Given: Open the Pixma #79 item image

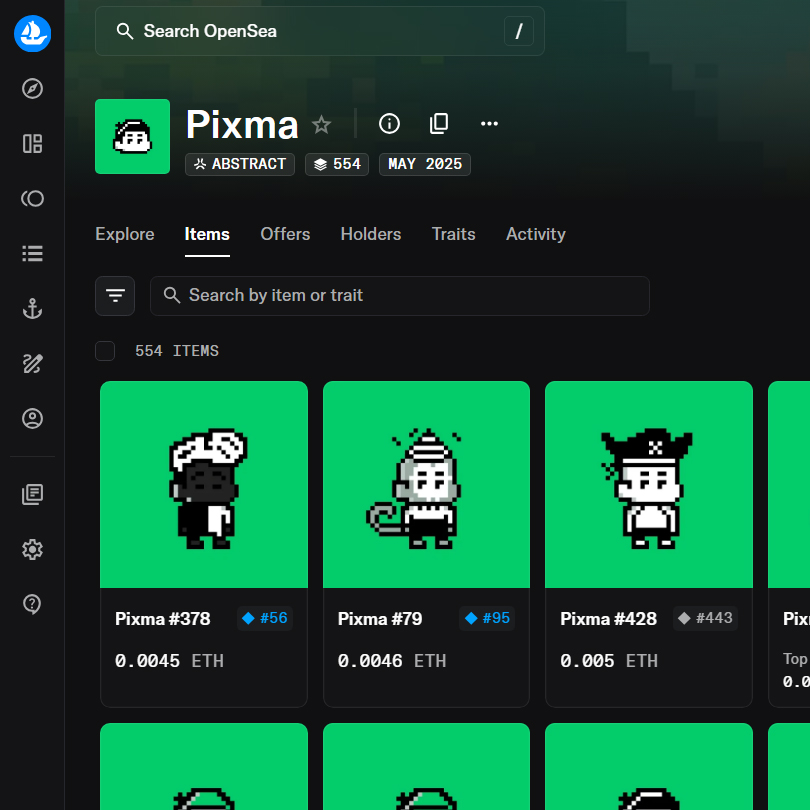Looking at the screenshot, I should point(426,485).
